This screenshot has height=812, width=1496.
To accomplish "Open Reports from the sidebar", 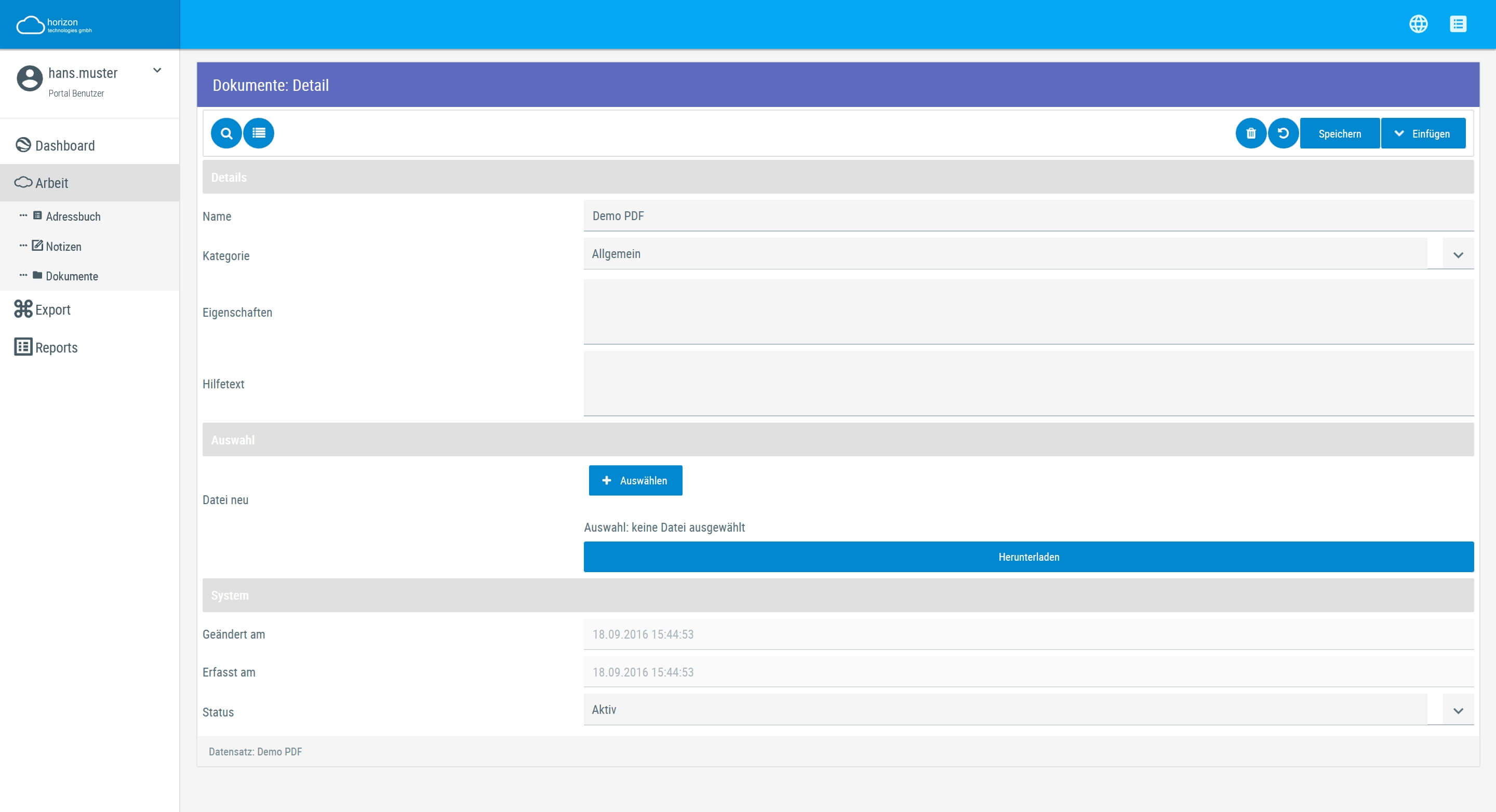I will (56, 347).
